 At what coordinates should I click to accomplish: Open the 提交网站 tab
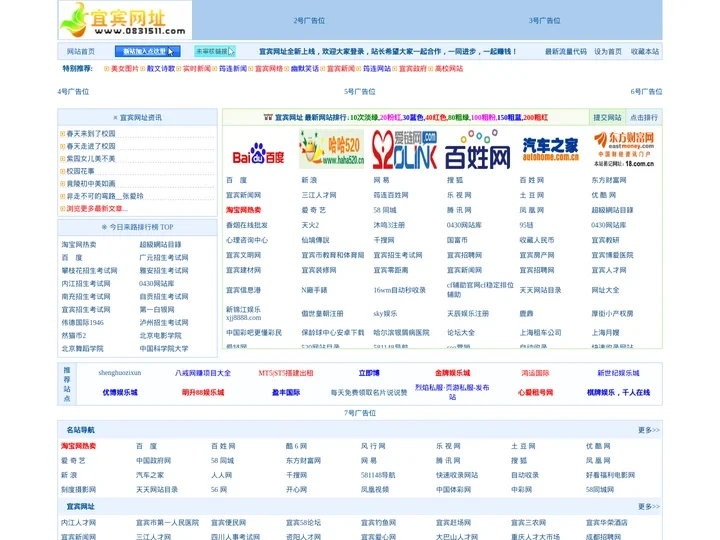pyautogui.click(x=607, y=118)
